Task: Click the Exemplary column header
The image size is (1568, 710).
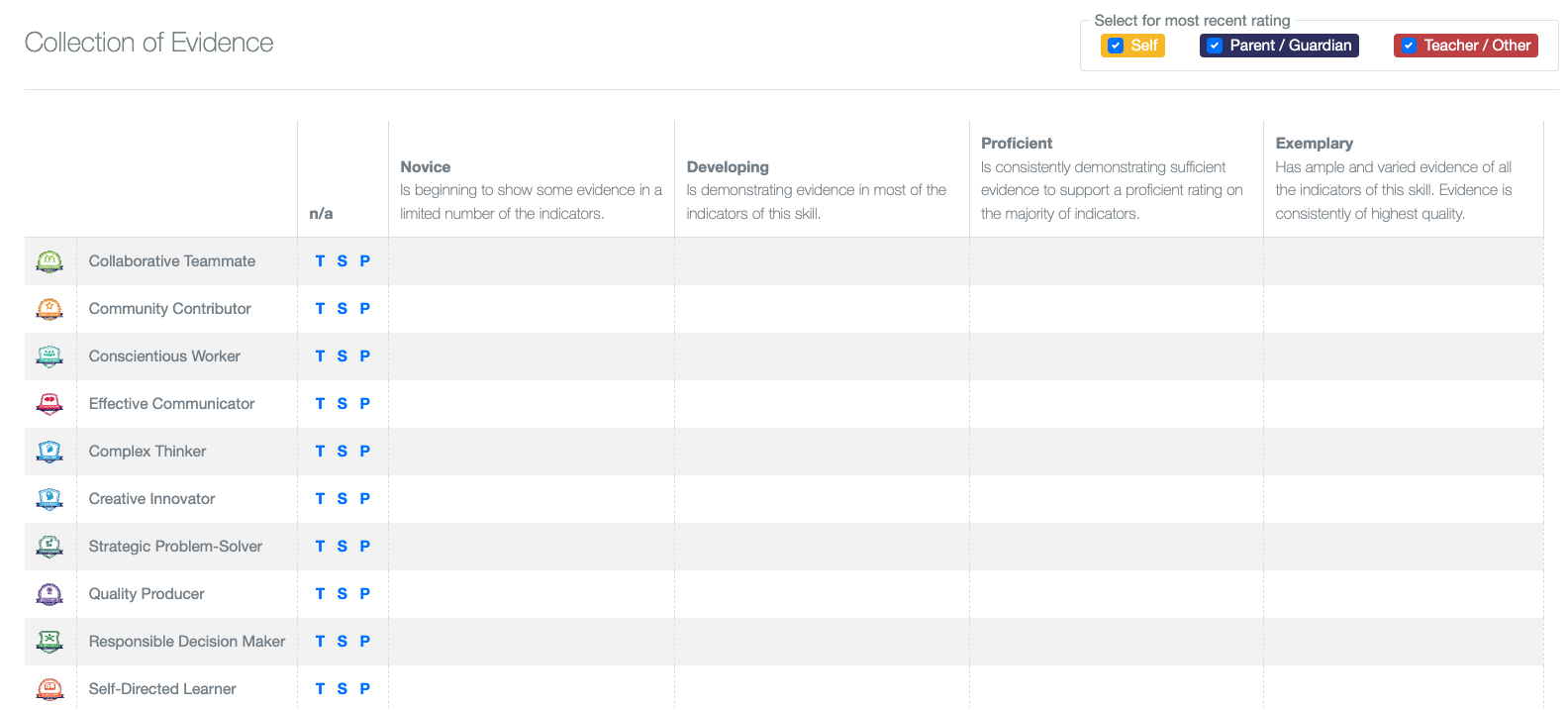Action: click(x=1314, y=144)
